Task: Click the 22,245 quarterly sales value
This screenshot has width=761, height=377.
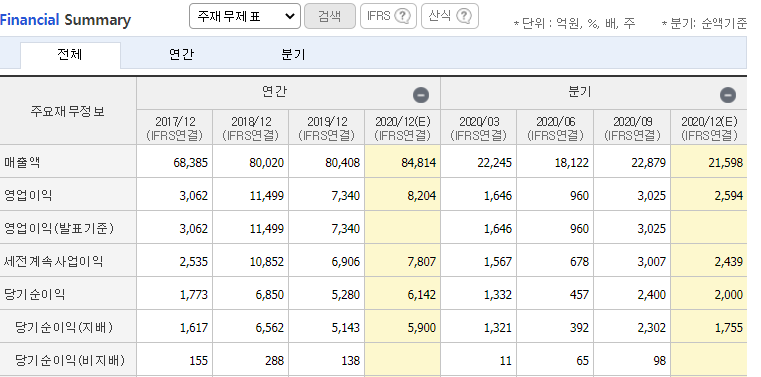Action: pyautogui.click(x=494, y=163)
